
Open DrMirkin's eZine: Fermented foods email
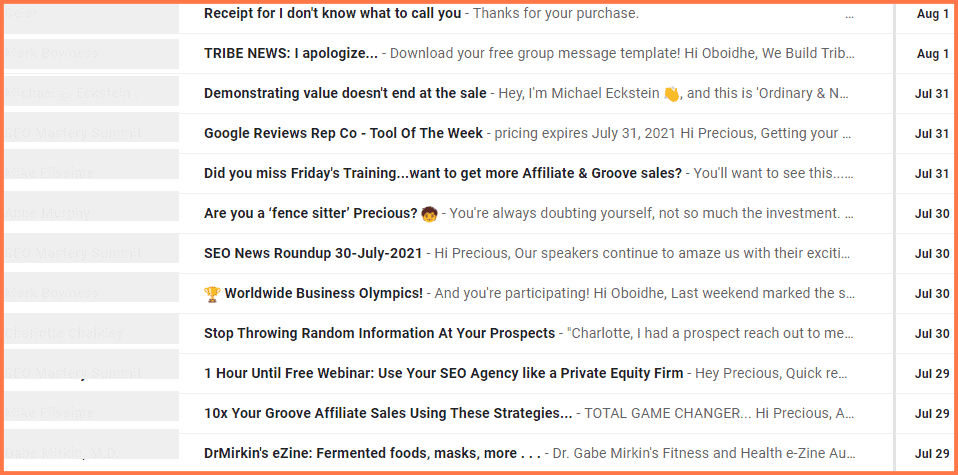373,454
